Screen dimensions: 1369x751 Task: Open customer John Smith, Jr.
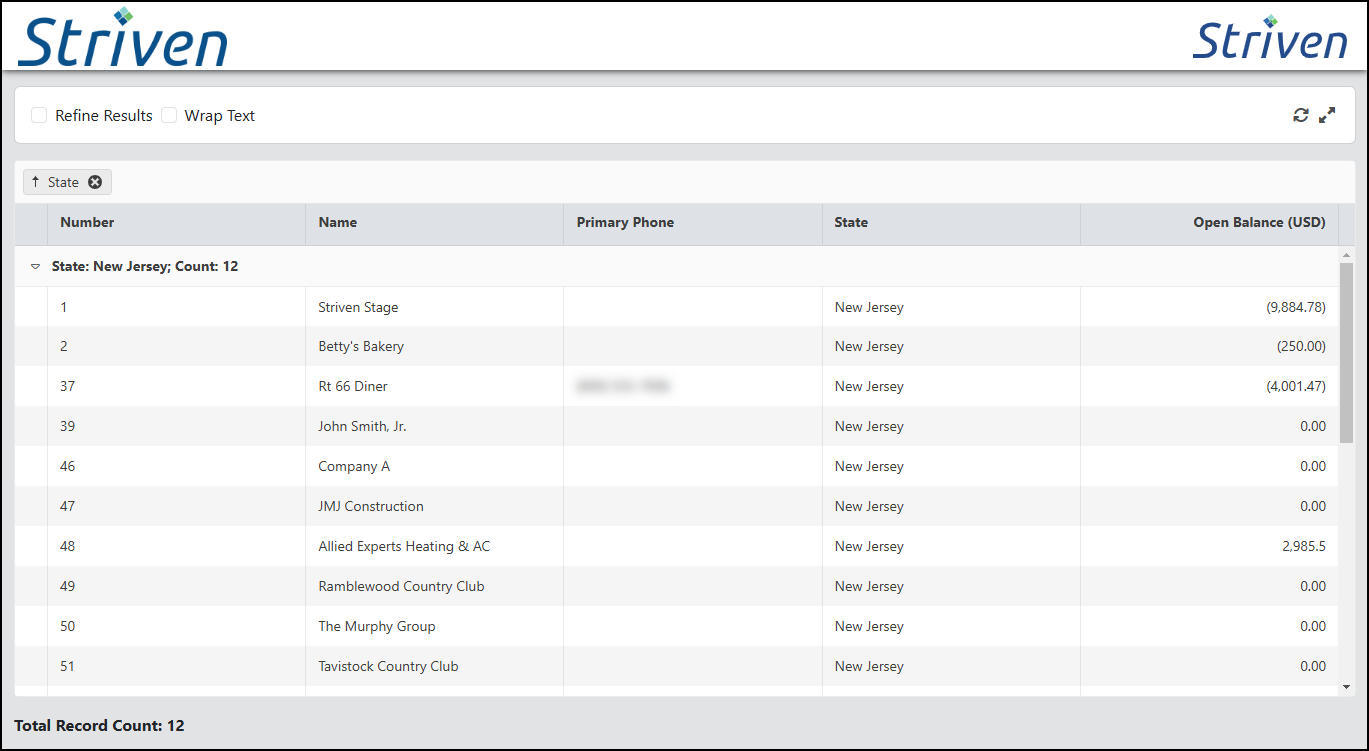362,426
